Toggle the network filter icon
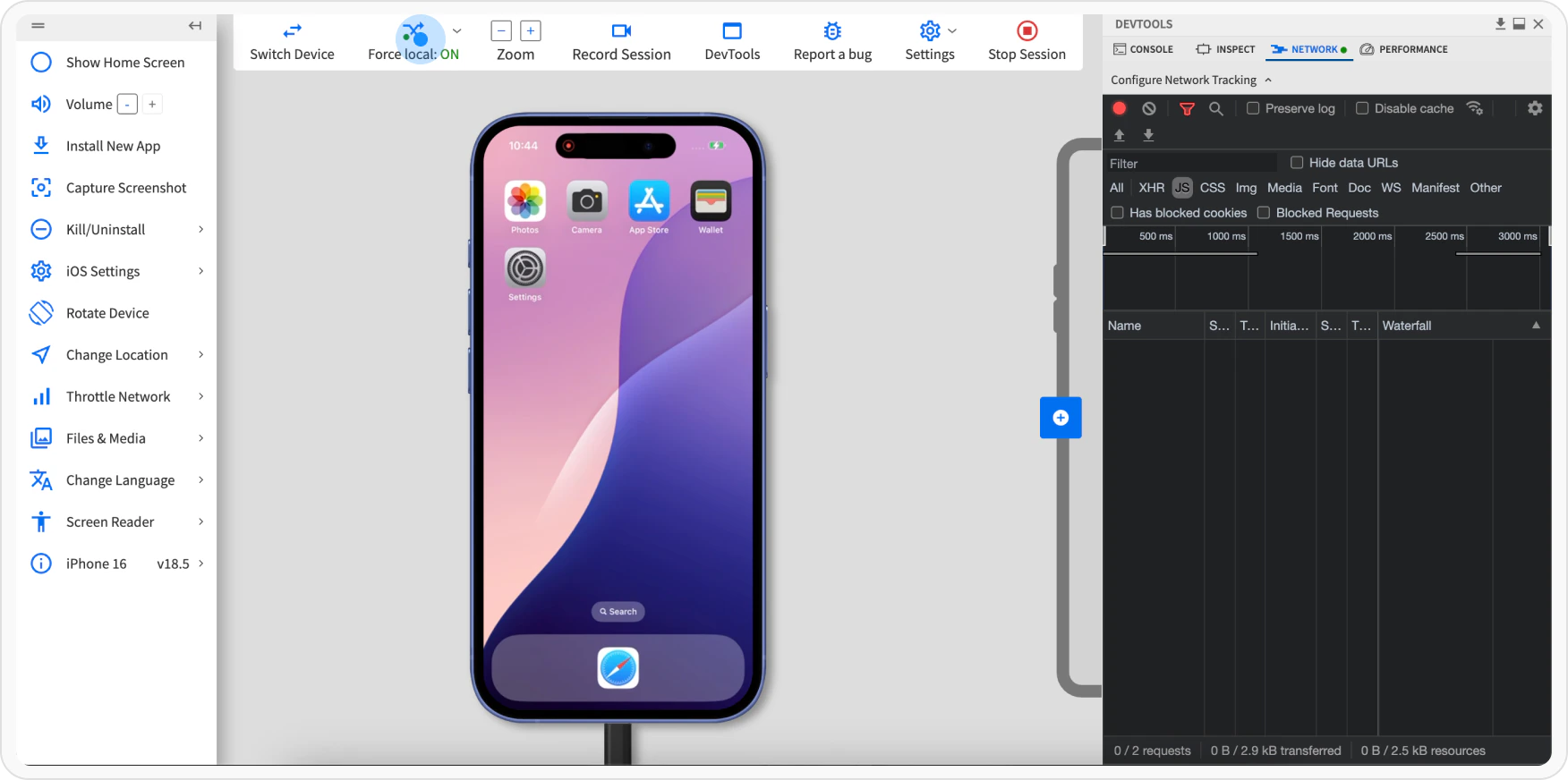Screen dimensions: 1568x780 click(x=1188, y=108)
